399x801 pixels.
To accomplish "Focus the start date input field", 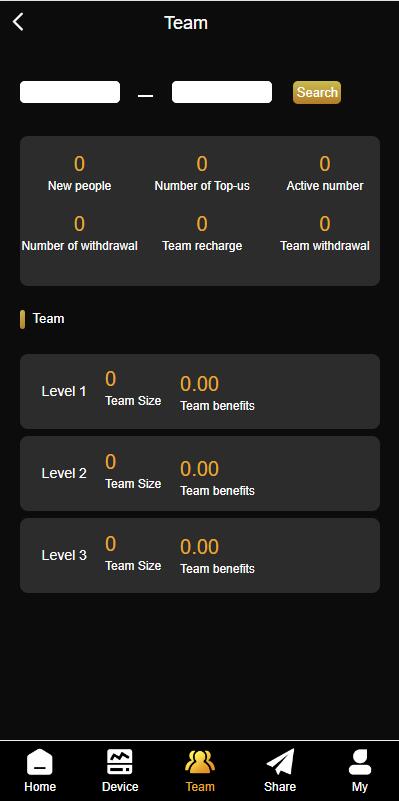I will (x=70, y=92).
